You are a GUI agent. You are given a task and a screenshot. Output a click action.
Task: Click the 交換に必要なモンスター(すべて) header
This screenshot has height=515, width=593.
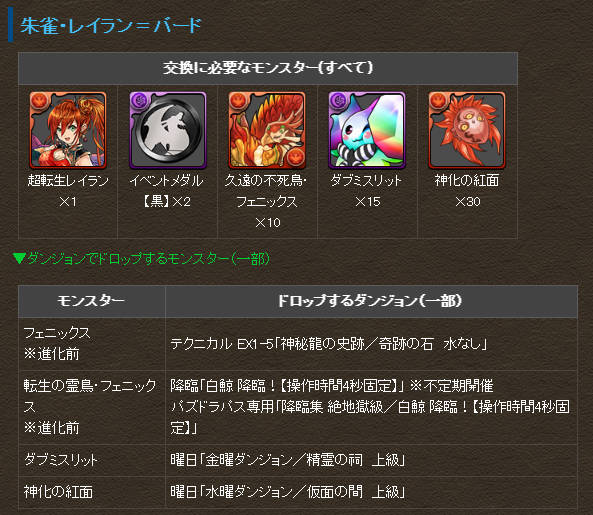[x=268, y=68]
